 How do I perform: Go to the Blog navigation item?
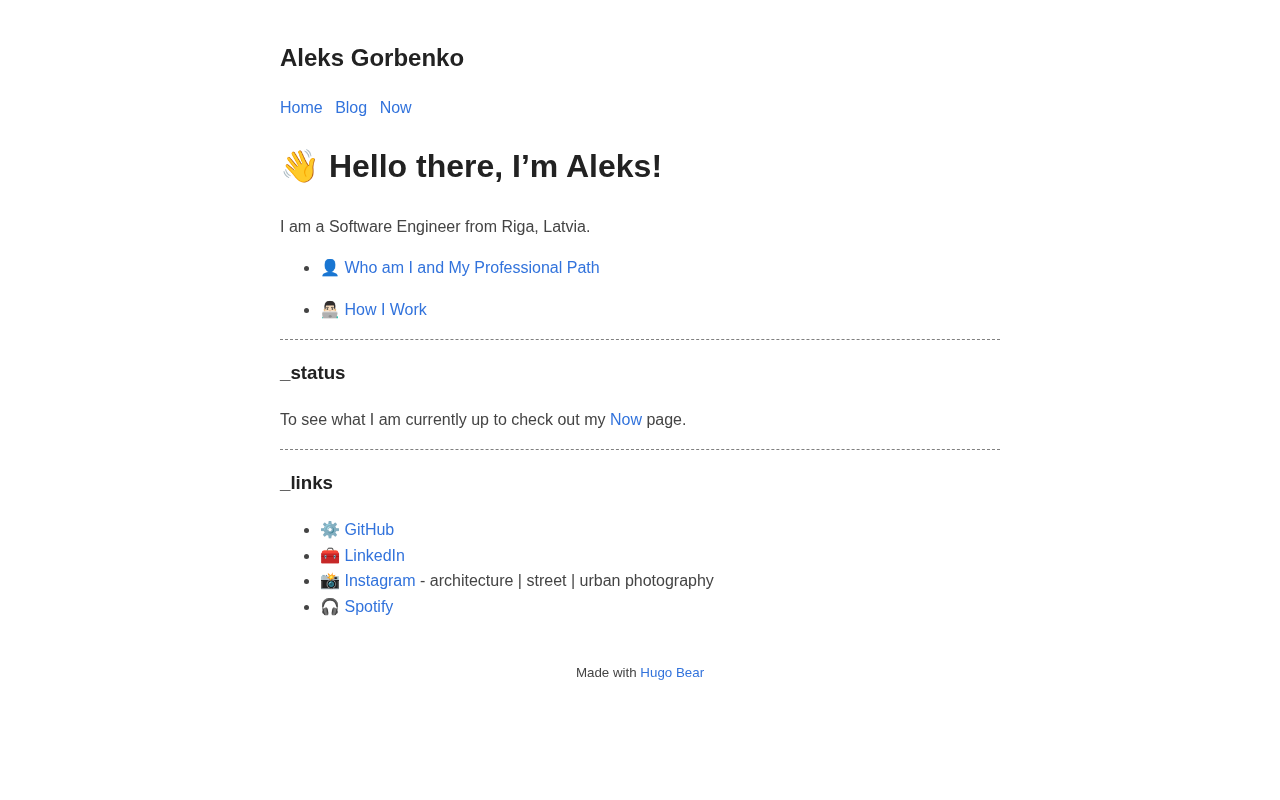[x=351, y=108]
